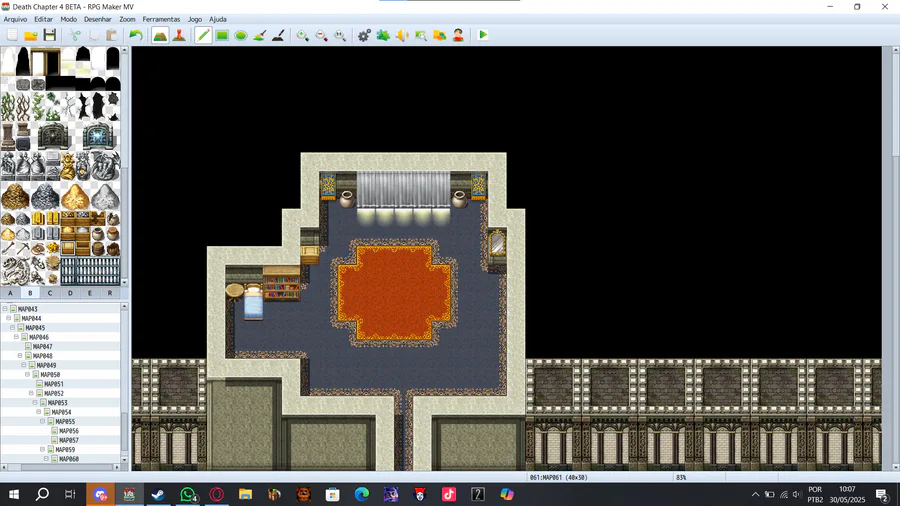The height and width of the screenshot is (506, 900).
Task: Switch to Map editing mode
Action: click(160, 35)
